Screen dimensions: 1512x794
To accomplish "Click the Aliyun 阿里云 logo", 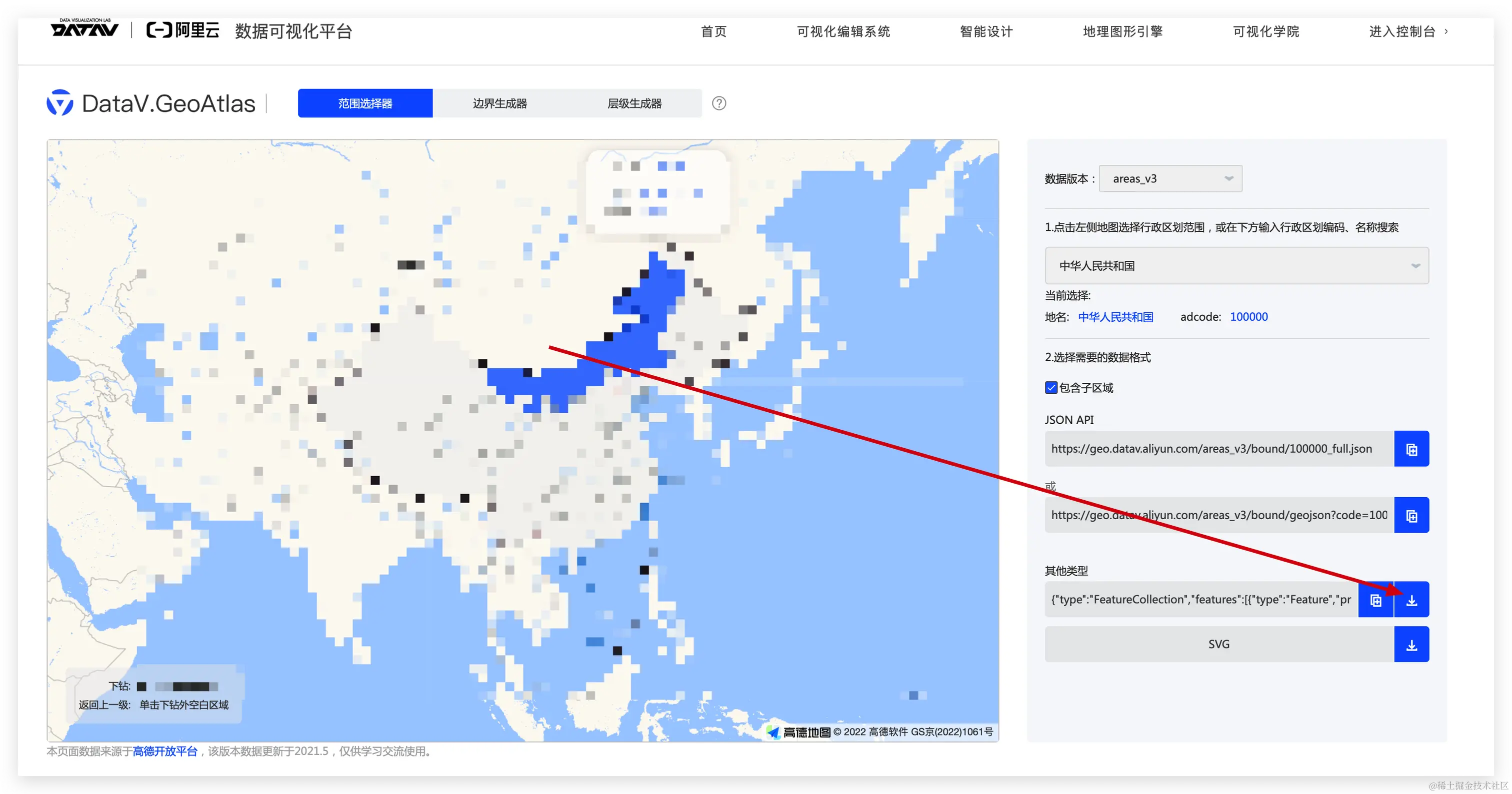I will pos(182,30).
